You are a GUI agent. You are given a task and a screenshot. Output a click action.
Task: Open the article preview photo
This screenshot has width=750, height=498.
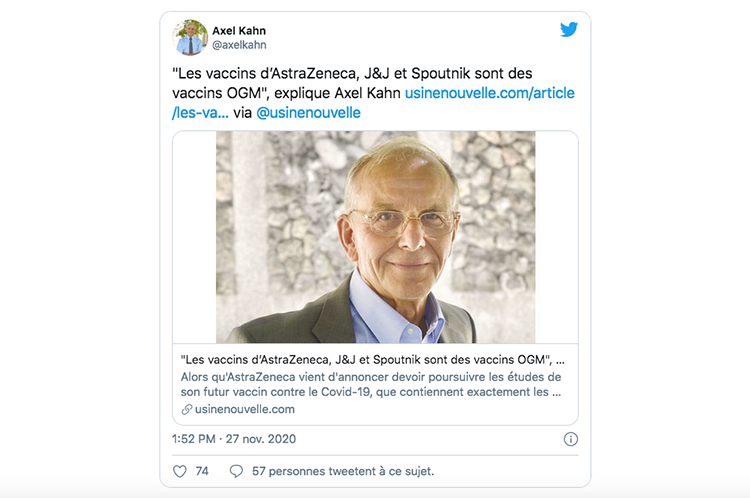click(x=375, y=237)
